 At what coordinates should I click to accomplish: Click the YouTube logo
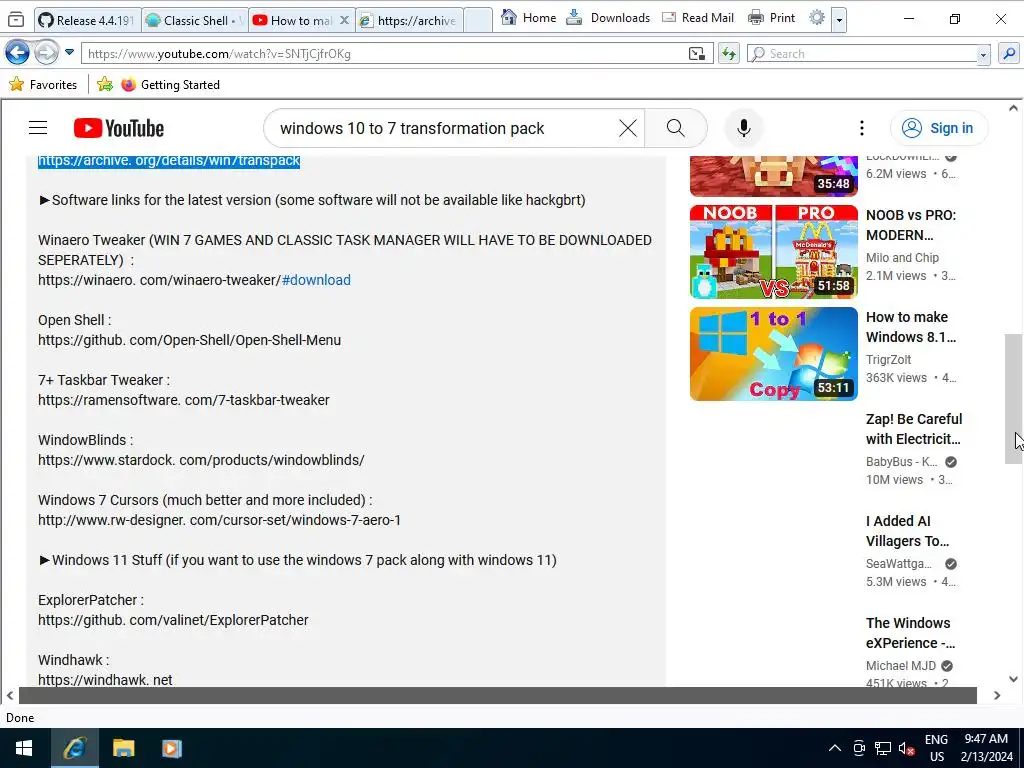click(x=118, y=128)
